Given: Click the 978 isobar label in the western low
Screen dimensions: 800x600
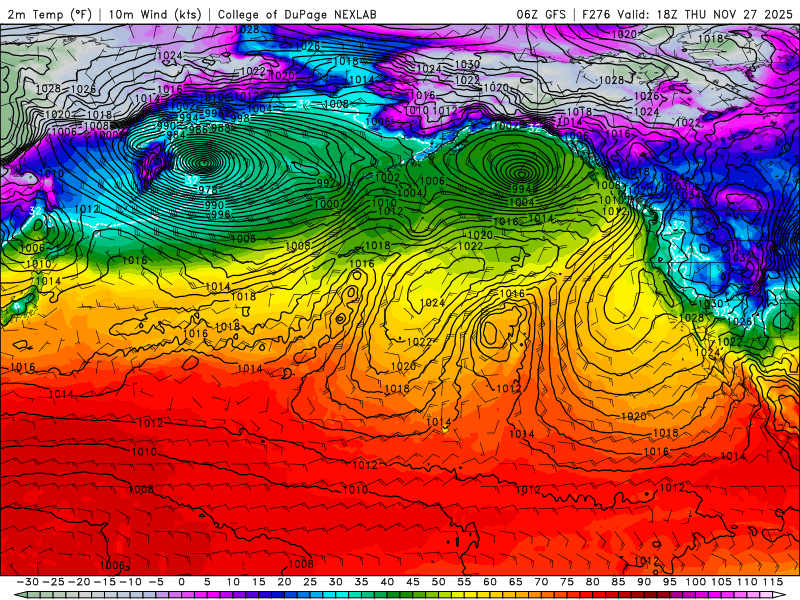Looking at the screenshot, I should click(x=208, y=190).
